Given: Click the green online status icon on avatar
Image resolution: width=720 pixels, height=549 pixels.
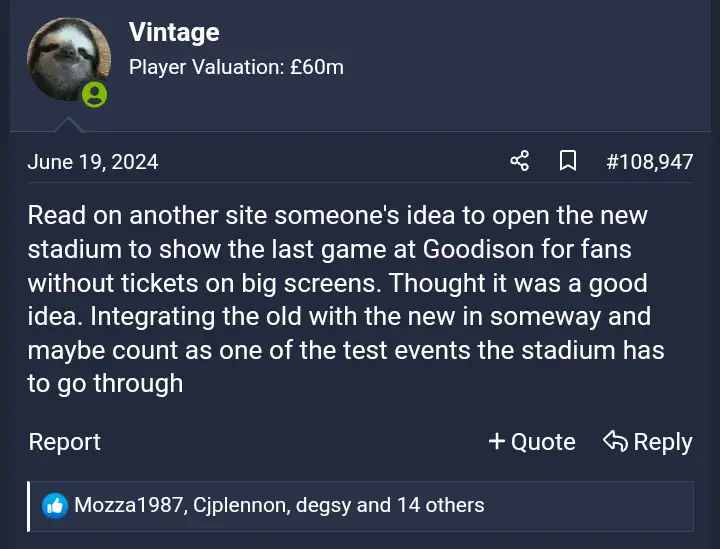Looking at the screenshot, I should [94, 95].
